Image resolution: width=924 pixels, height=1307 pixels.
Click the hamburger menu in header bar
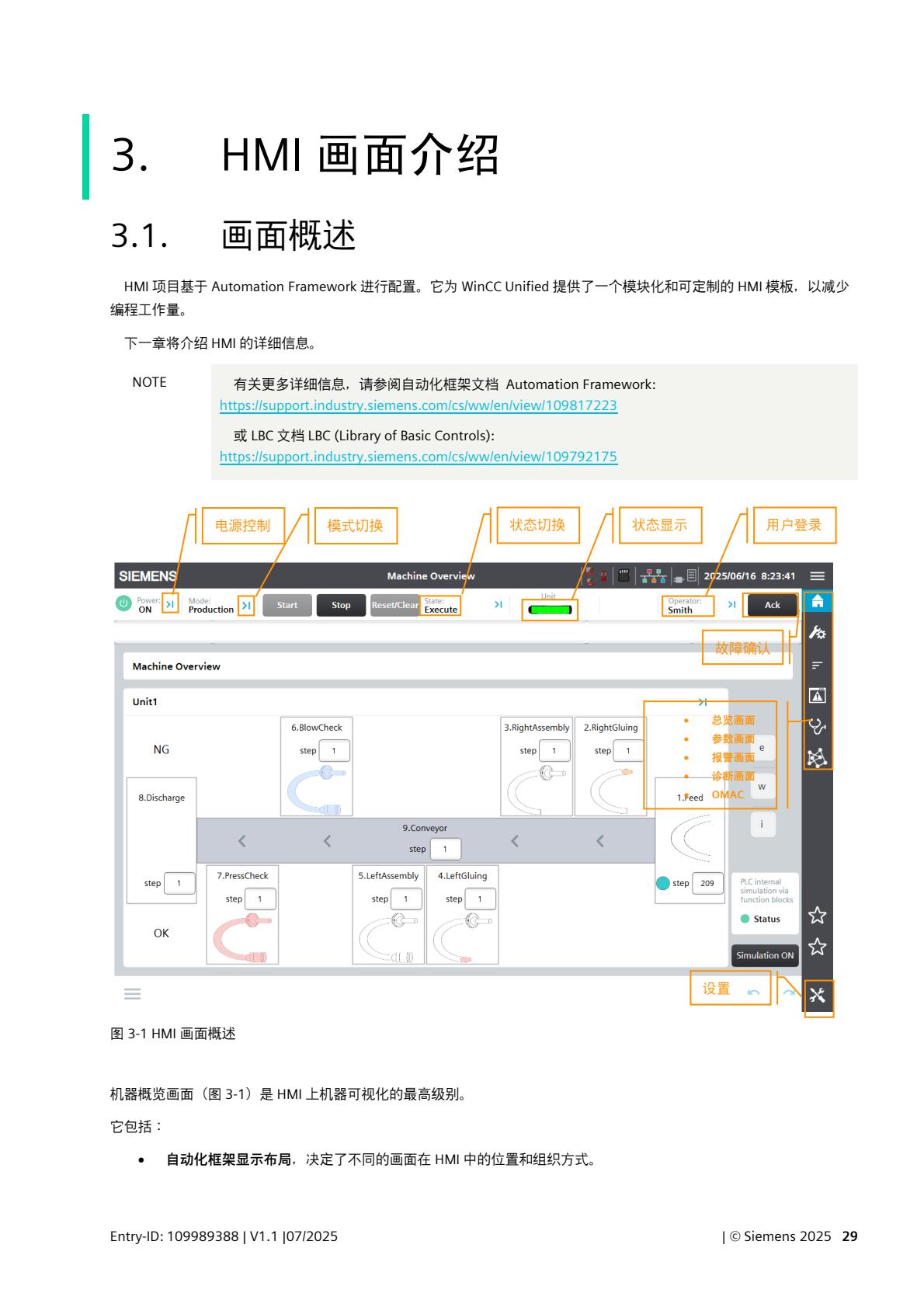[817, 576]
